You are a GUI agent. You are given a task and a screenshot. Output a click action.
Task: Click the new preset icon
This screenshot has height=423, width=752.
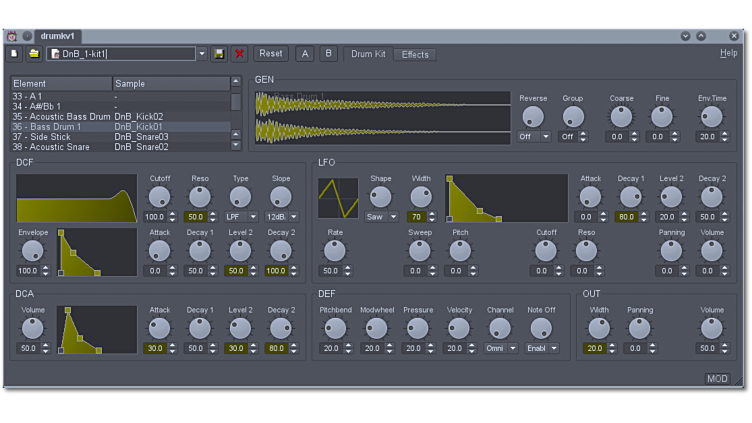point(14,54)
